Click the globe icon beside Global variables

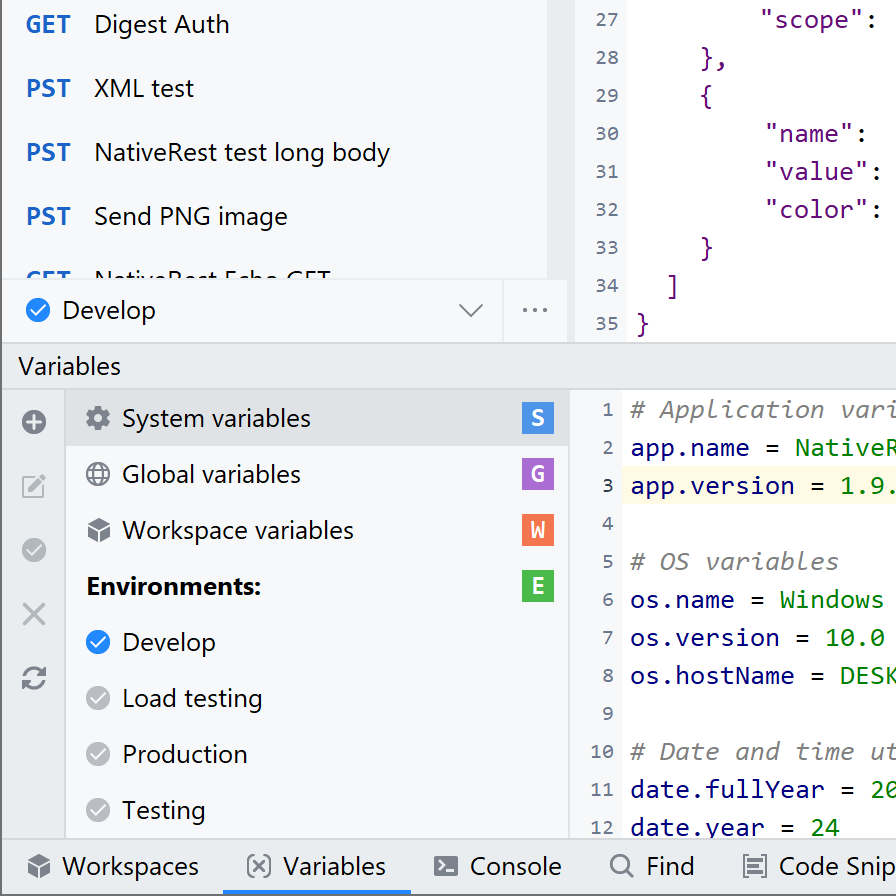click(98, 474)
